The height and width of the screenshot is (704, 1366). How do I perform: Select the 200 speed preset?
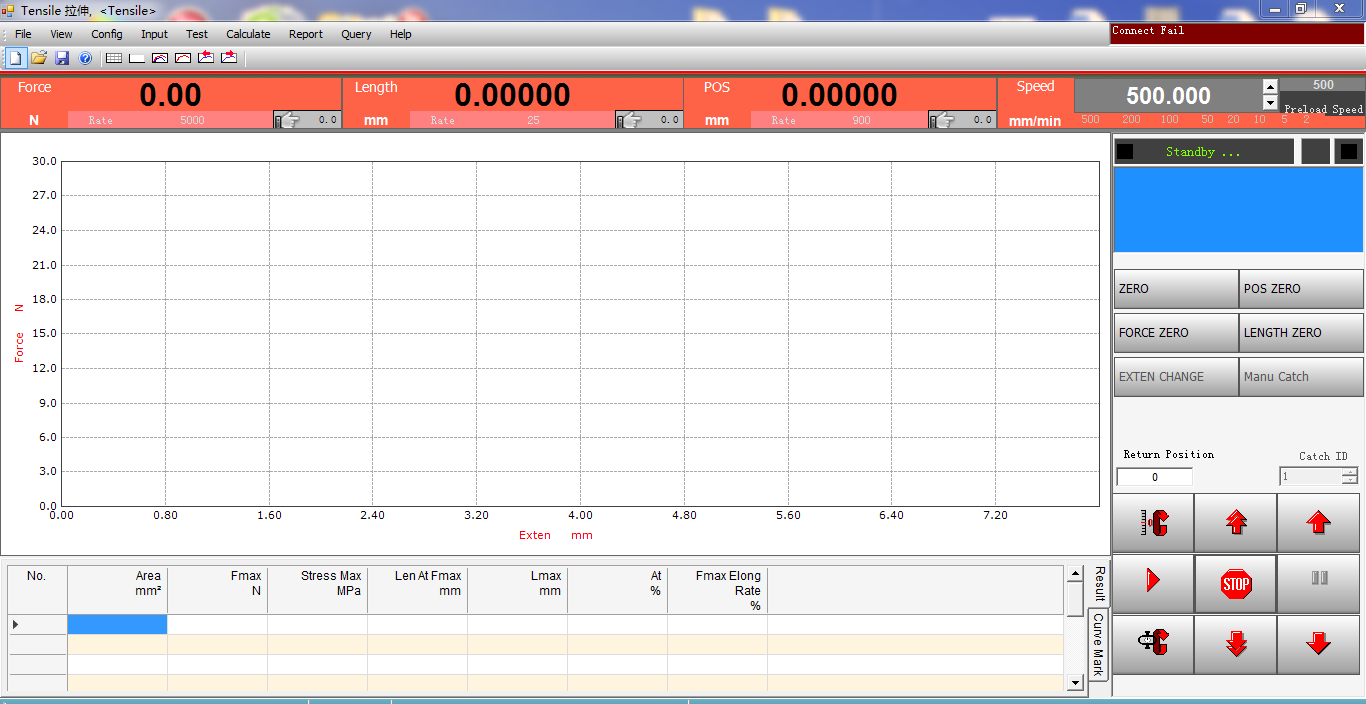click(x=1131, y=120)
